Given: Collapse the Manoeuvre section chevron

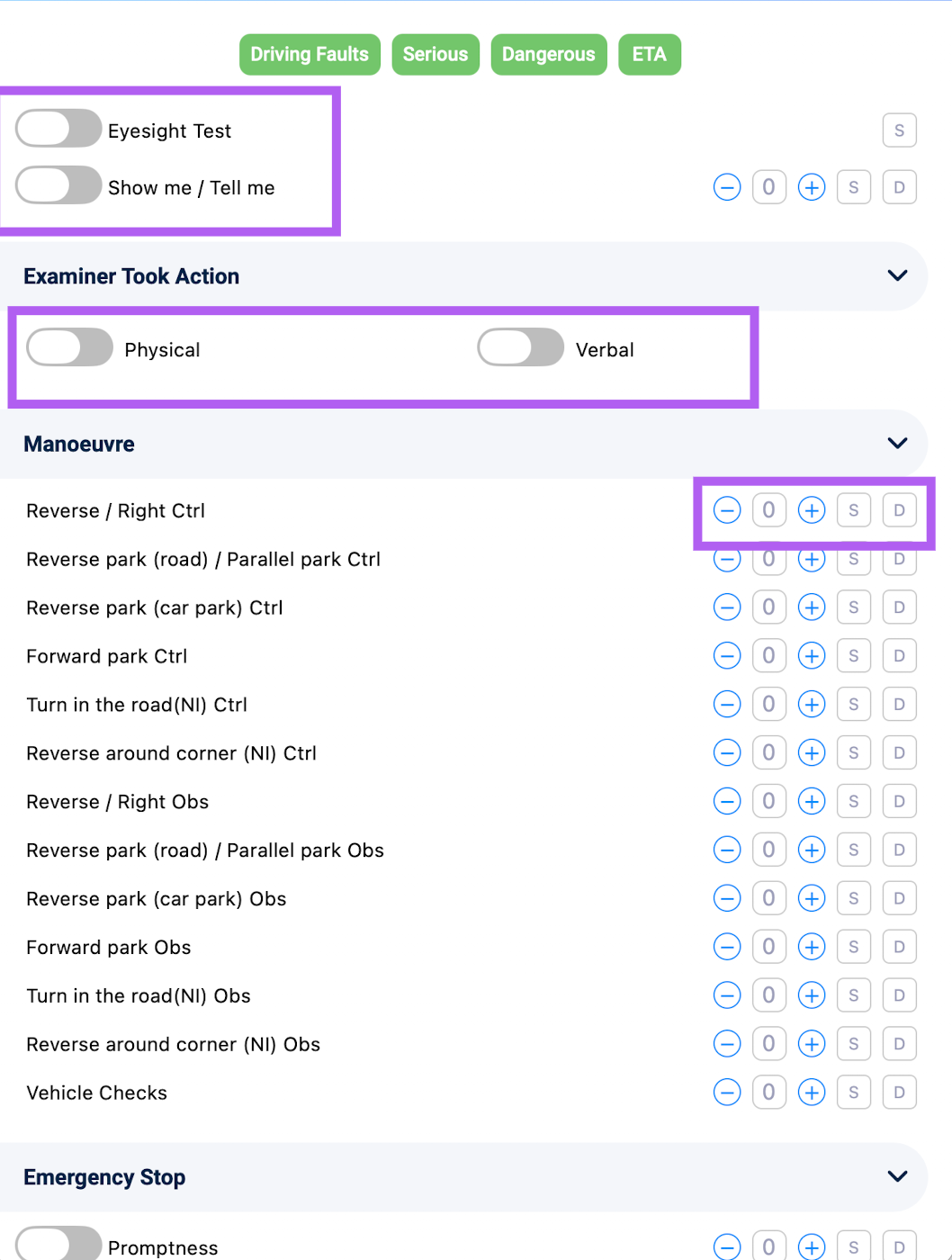Looking at the screenshot, I should point(897,443).
